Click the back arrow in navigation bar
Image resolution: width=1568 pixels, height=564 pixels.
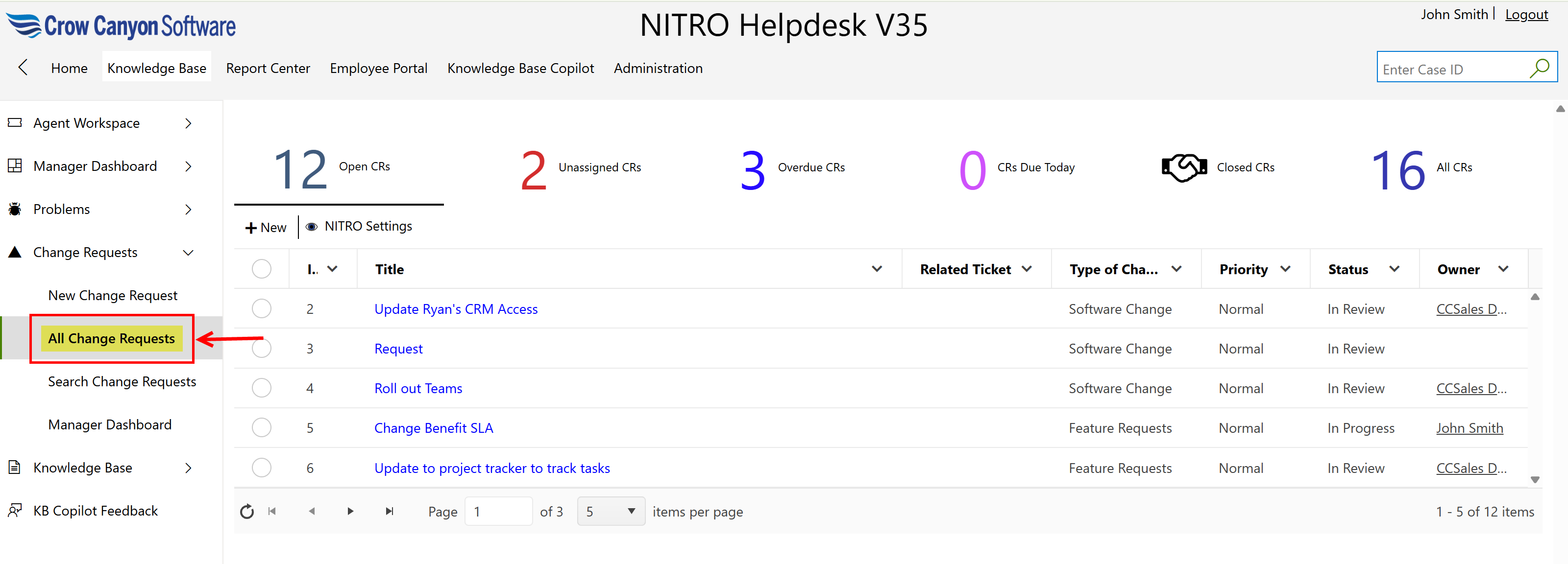[x=23, y=68]
